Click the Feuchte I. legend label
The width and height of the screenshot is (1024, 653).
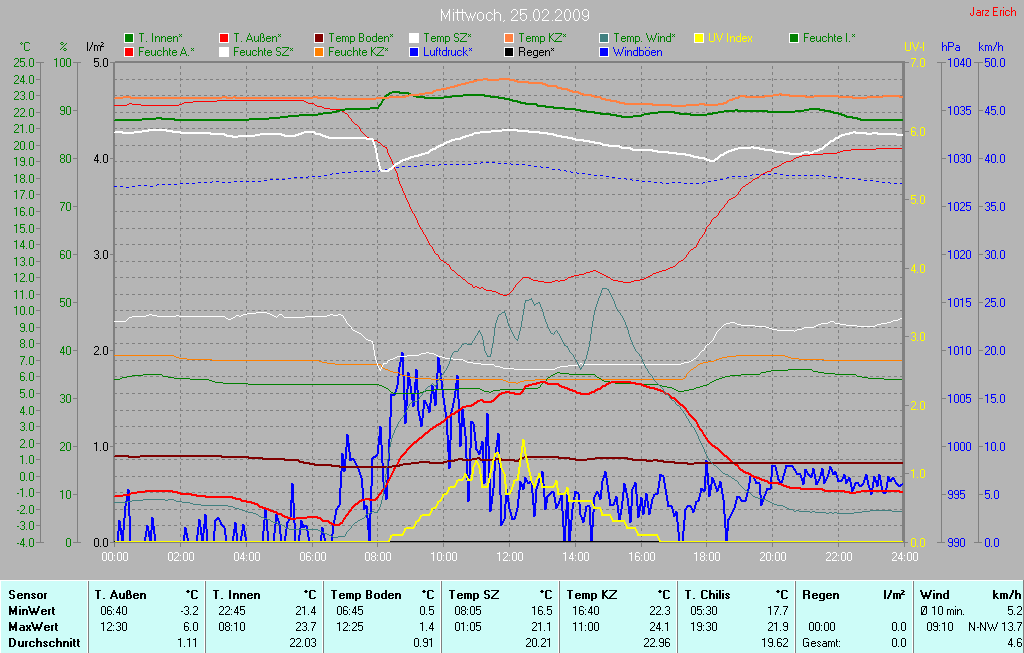pos(829,38)
